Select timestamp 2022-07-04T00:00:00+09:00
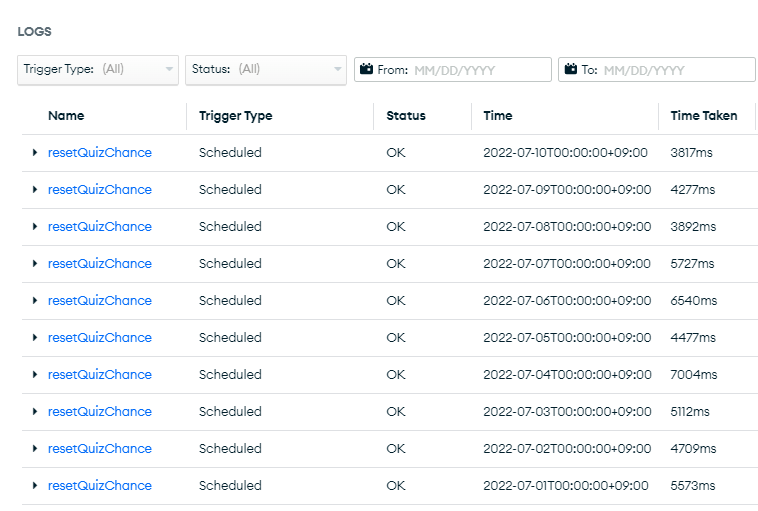This screenshot has width=758, height=511. tap(568, 374)
